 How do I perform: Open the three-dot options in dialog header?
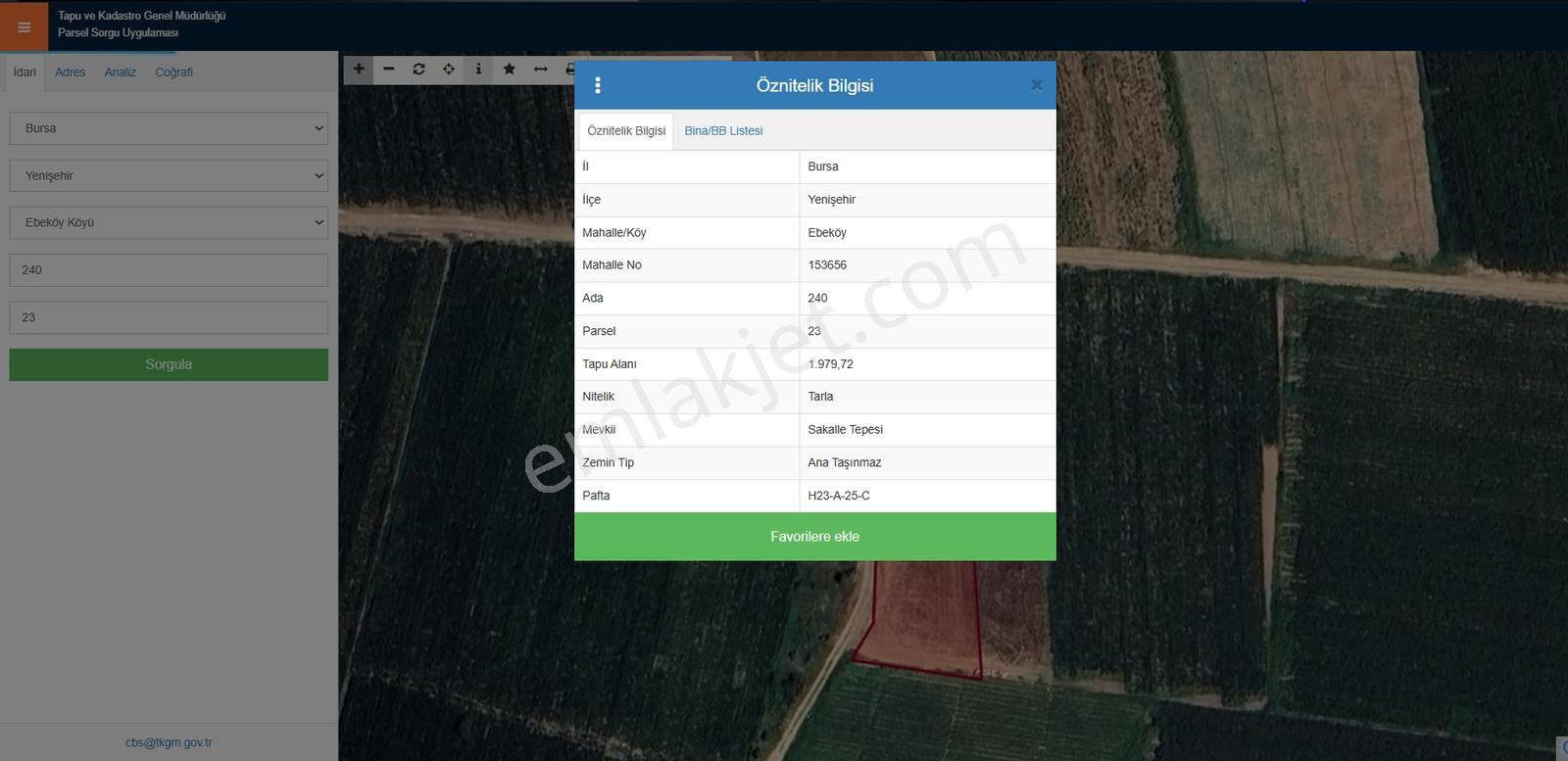(x=598, y=85)
